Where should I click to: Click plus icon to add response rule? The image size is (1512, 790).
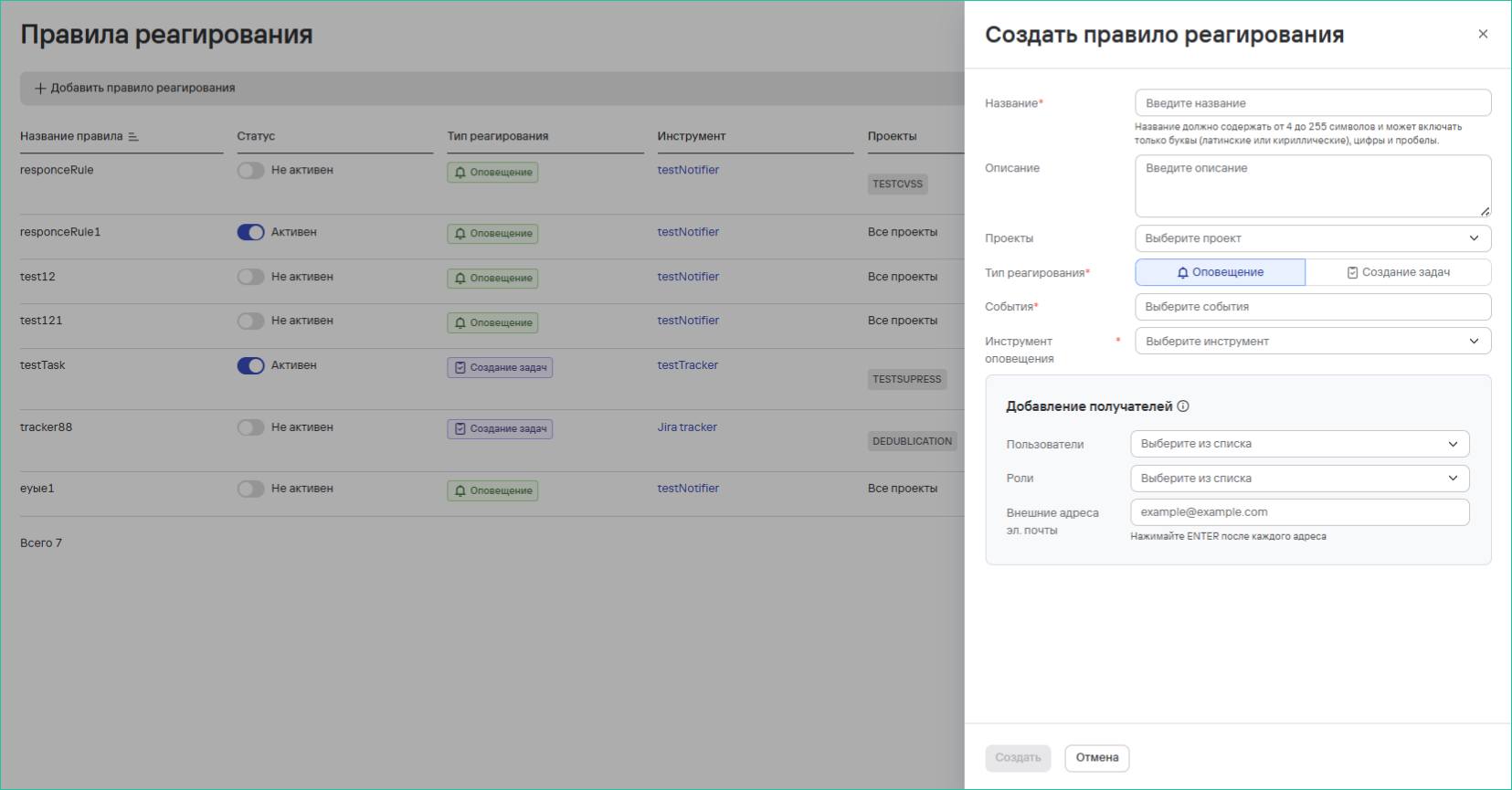point(40,89)
